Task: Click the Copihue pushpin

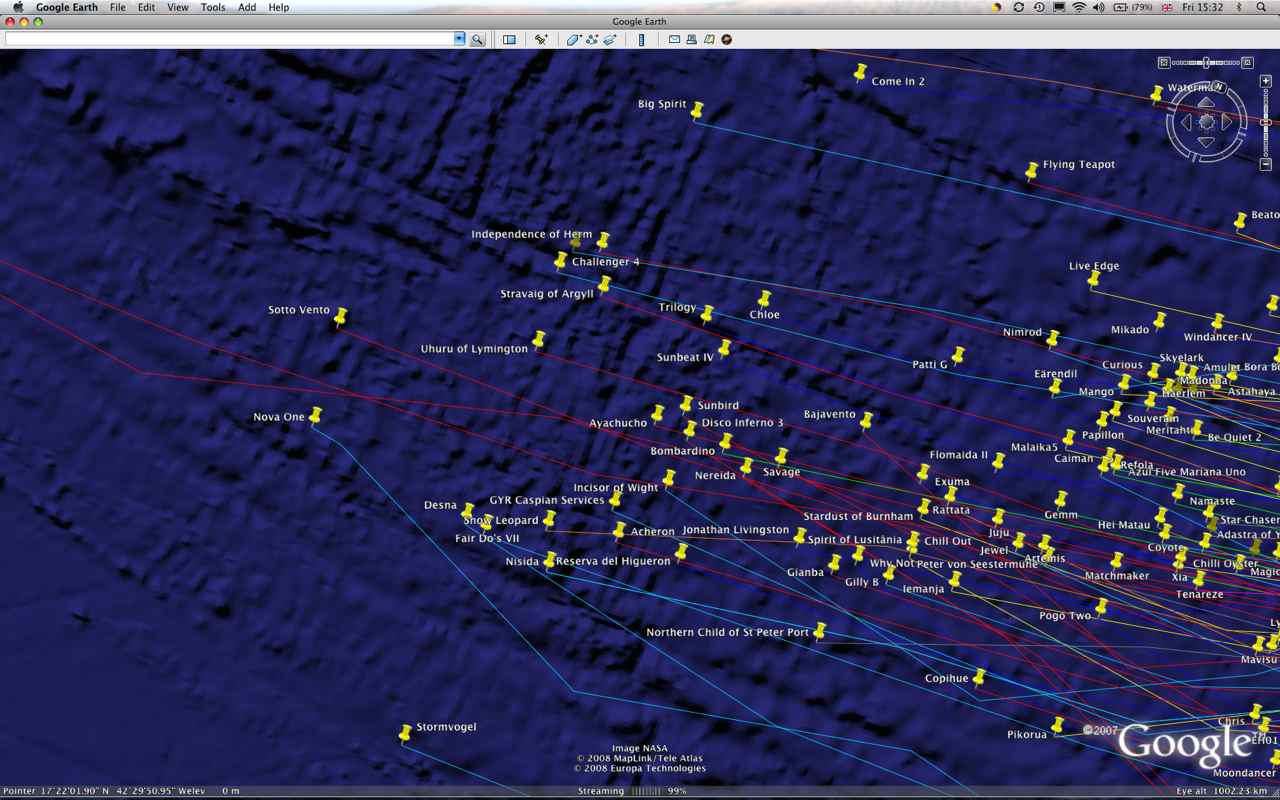Action: [980, 678]
